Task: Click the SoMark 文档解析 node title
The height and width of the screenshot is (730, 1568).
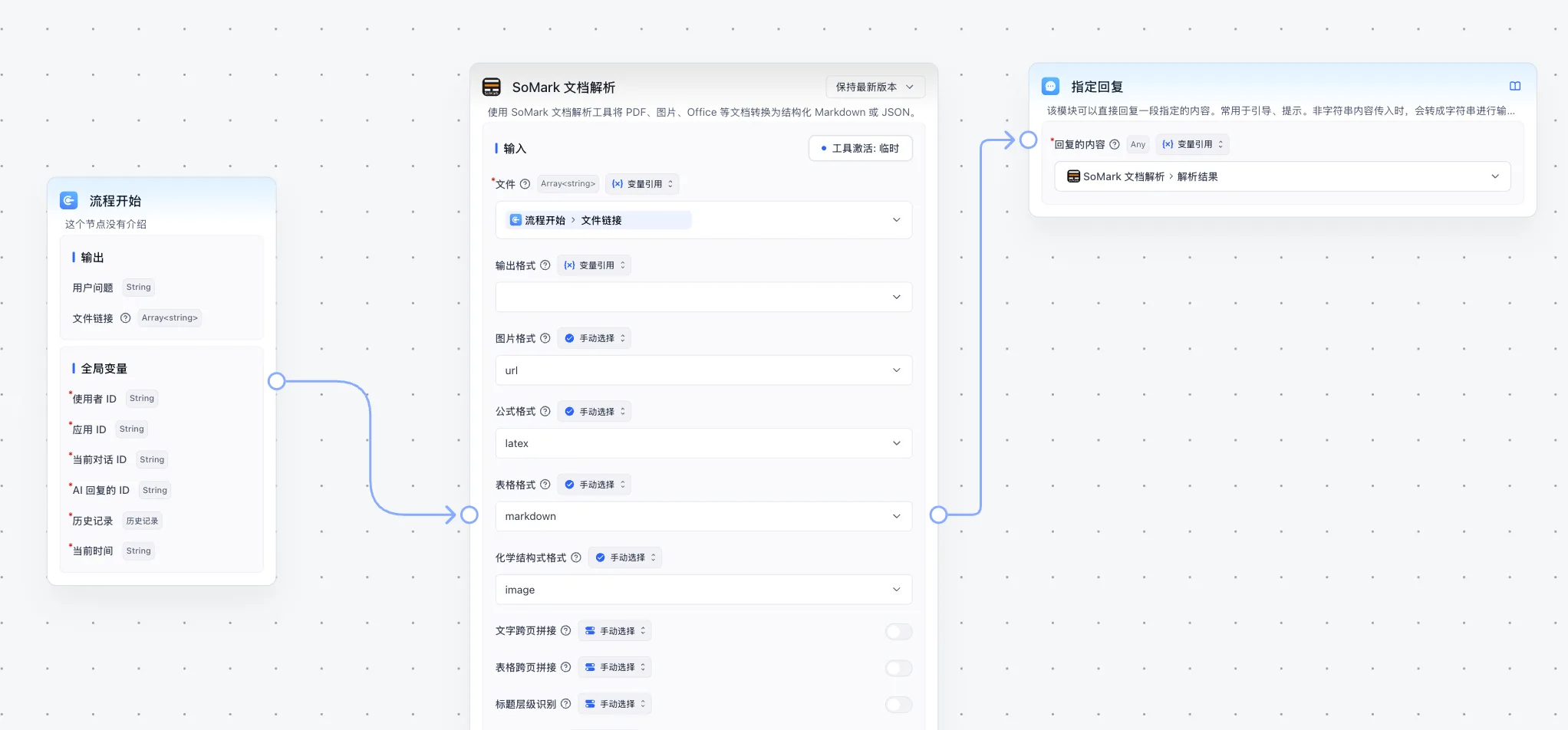Action: (564, 87)
